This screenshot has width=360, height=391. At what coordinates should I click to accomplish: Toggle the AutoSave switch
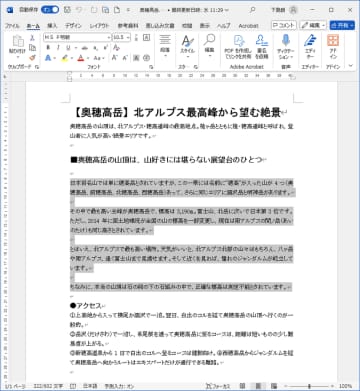(x=50, y=10)
